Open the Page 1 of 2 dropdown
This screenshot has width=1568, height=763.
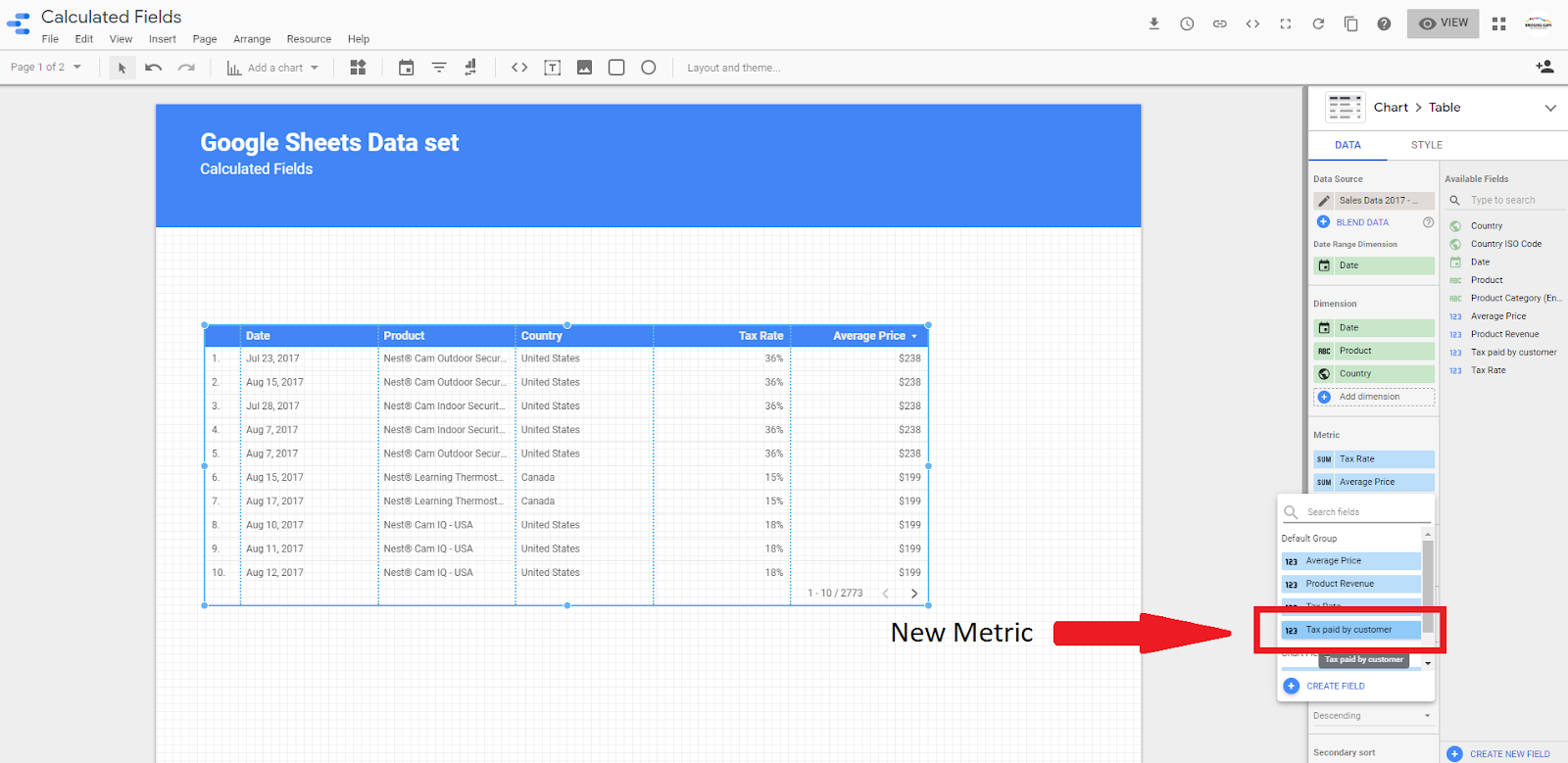[x=46, y=68]
